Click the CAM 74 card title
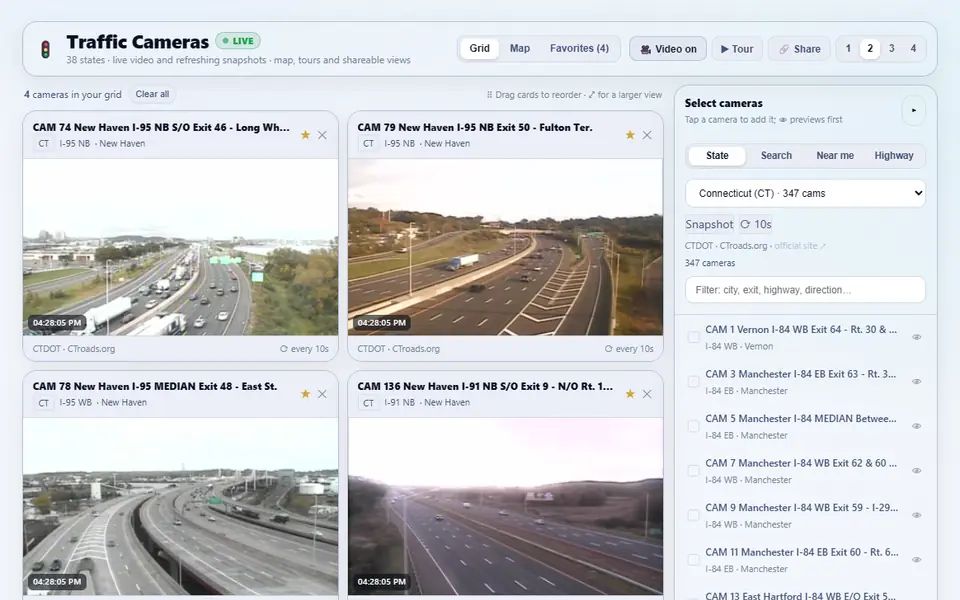Viewport: 960px width, 600px height. coord(161,127)
